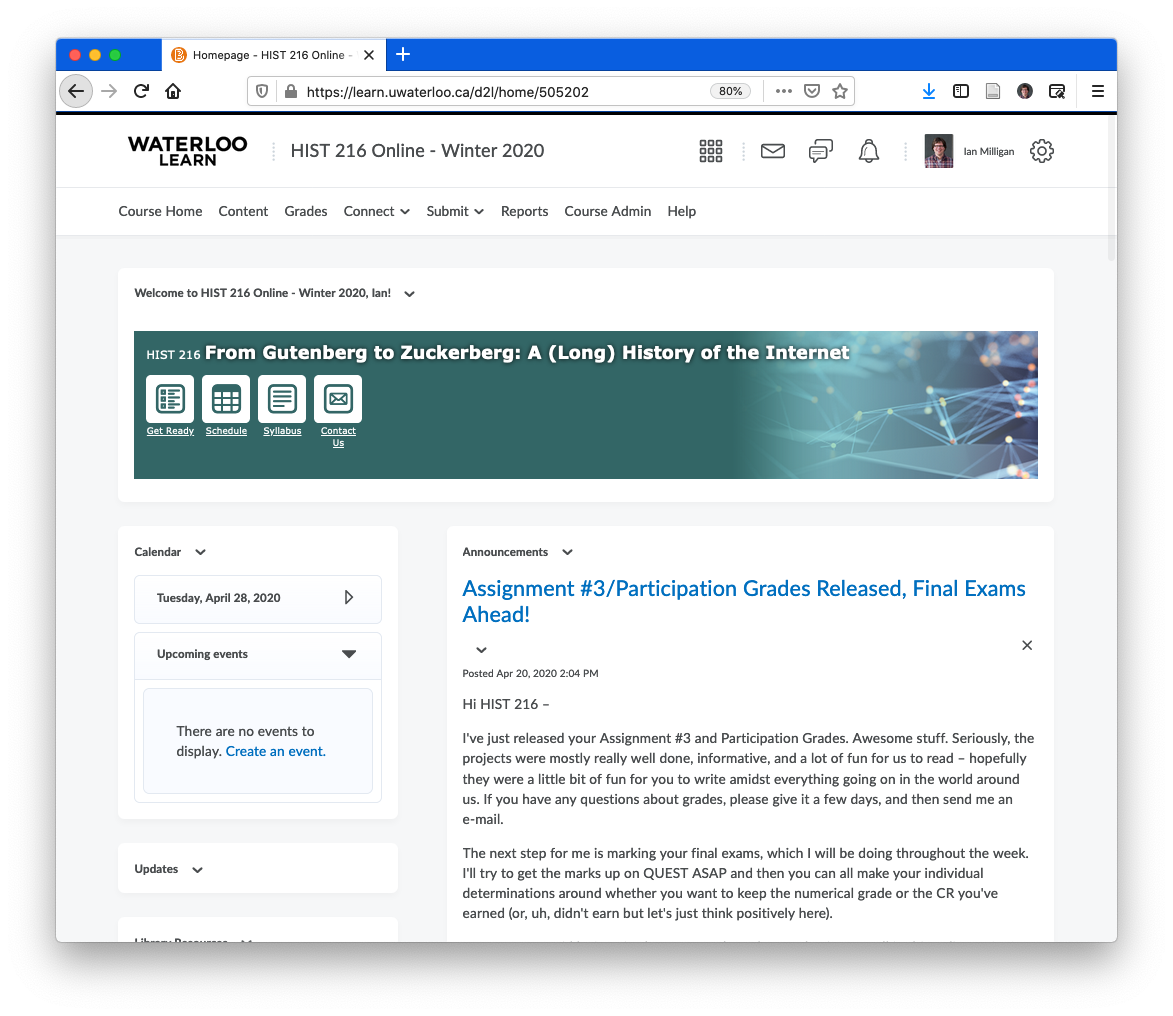Open Course Admin
1173x1016 pixels.
[x=607, y=212]
